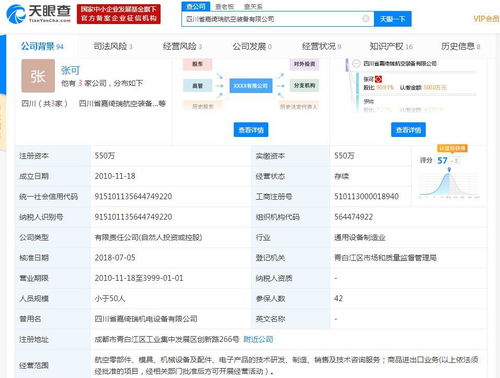Viewport: 500px width, 378px height.
Task: Click the 分支机构 node in relation diagram
Action: 304,86
